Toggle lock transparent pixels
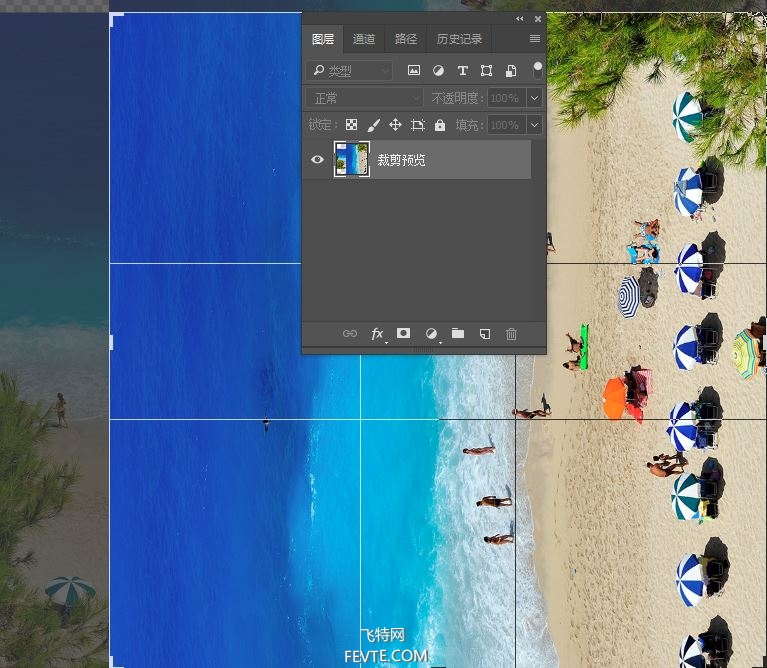This screenshot has width=767, height=668. pyautogui.click(x=351, y=125)
